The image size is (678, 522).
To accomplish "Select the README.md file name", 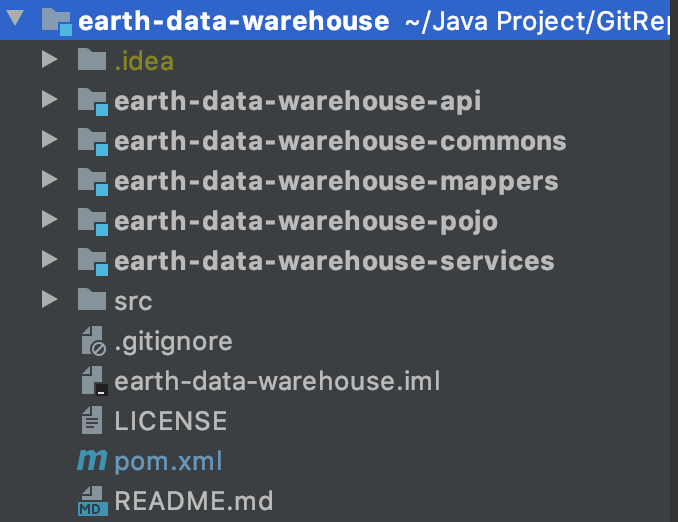I will point(194,501).
